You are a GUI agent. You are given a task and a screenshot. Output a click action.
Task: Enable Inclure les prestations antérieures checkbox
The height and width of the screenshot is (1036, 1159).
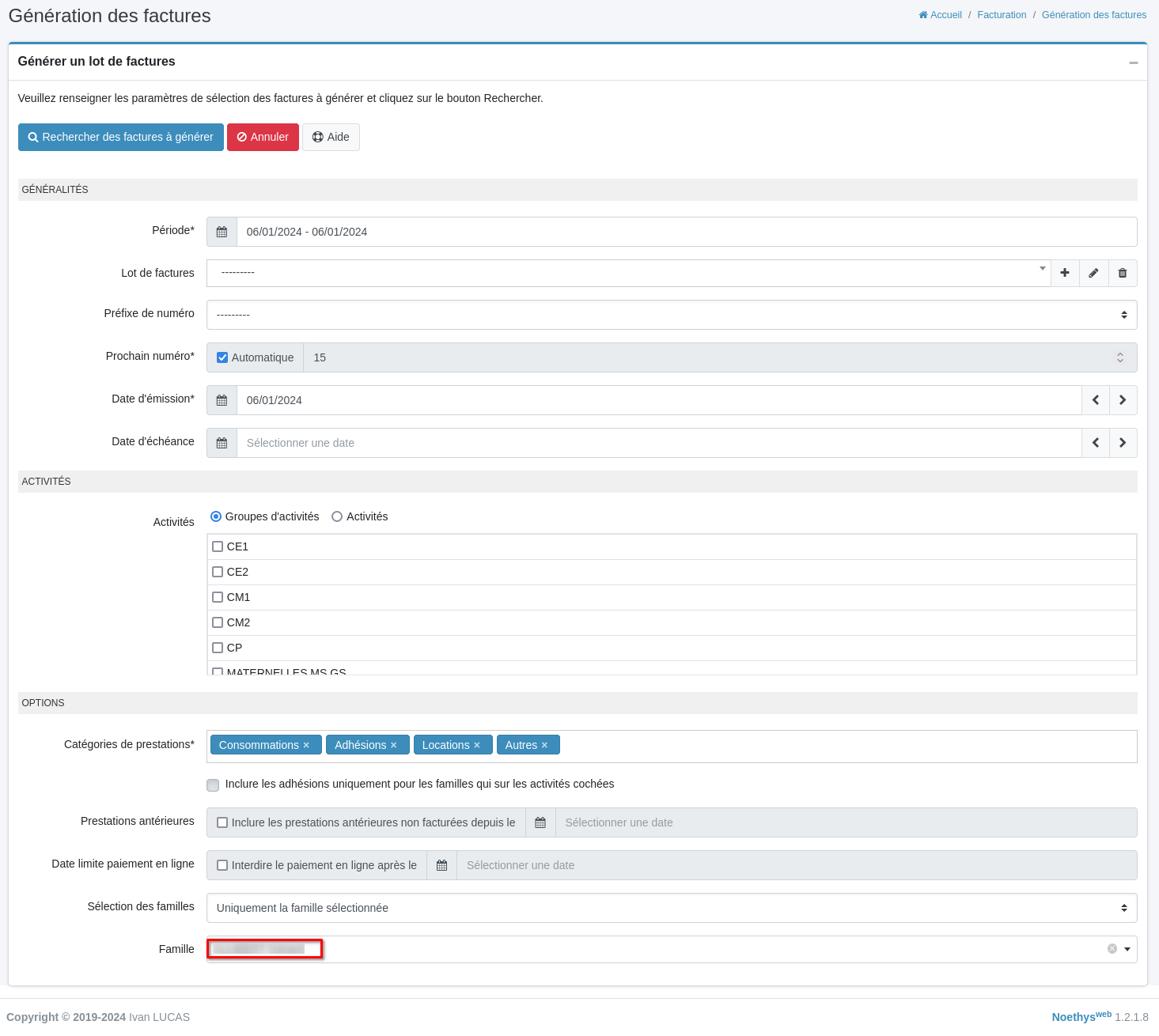tap(222, 822)
